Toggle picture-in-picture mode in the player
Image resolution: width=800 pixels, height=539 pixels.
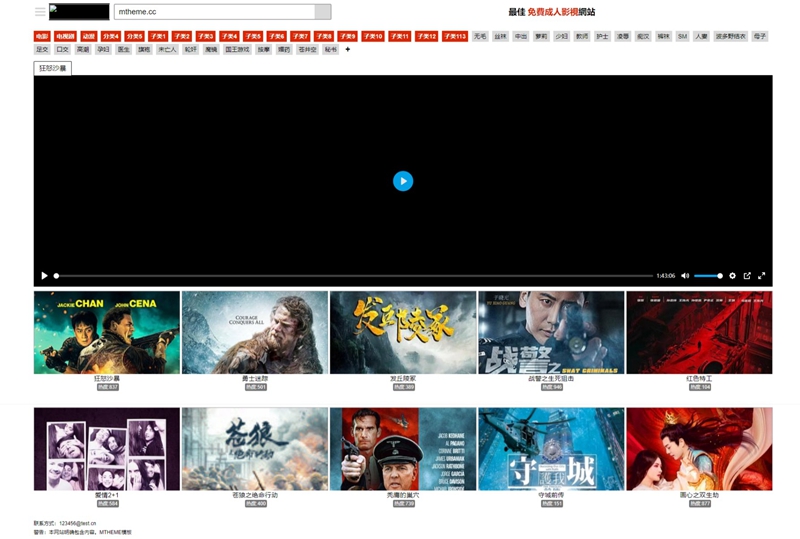[x=747, y=276]
